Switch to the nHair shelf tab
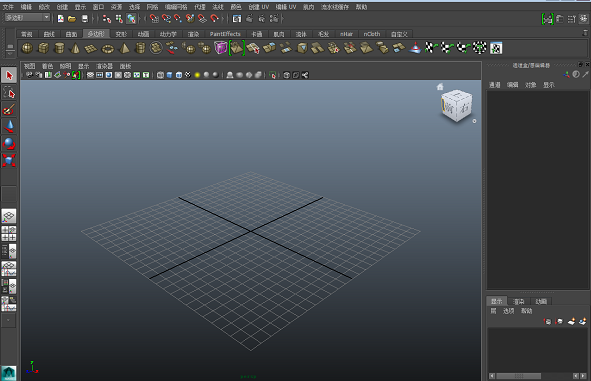This screenshot has height=381, width=591. tap(346, 34)
